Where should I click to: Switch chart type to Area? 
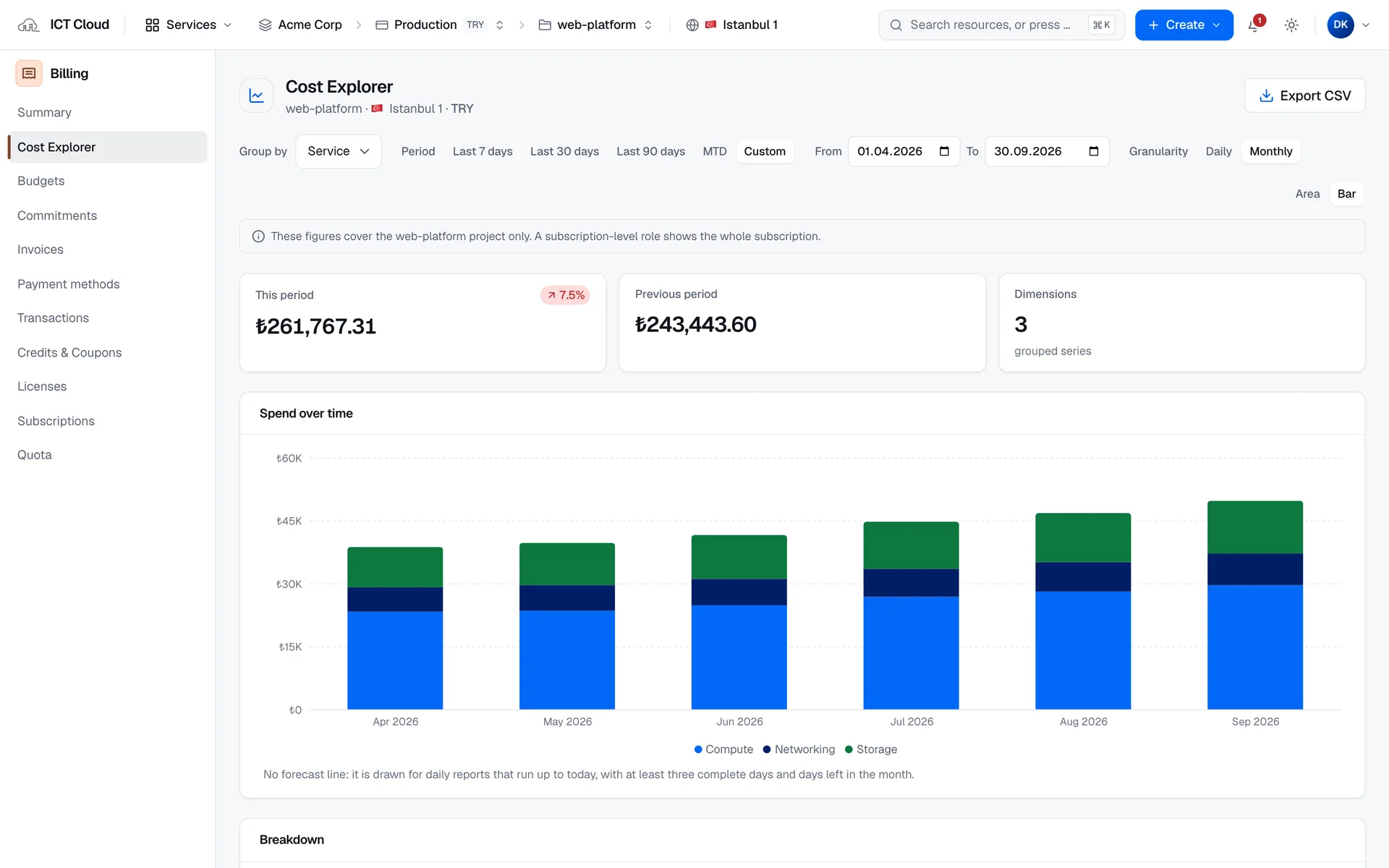[x=1307, y=194]
